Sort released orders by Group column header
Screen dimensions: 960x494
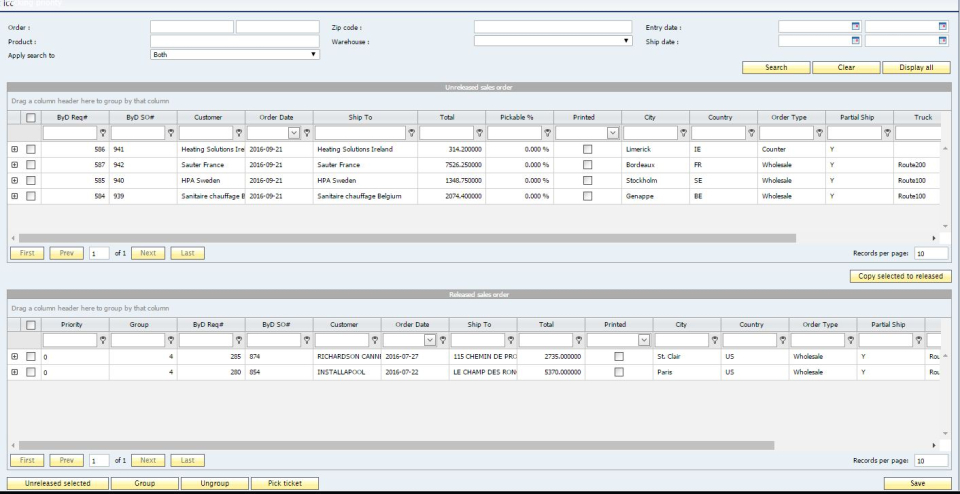143,324
